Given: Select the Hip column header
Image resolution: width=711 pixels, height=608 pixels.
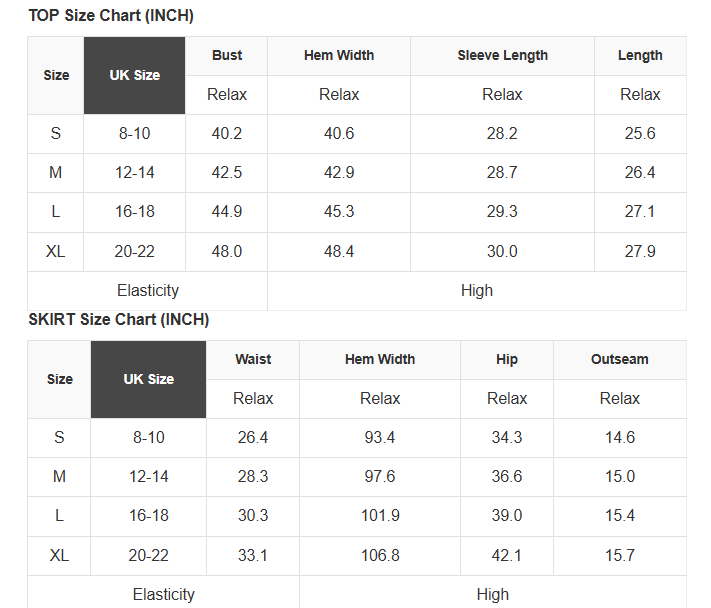Looking at the screenshot, I should tap(507, 359).
